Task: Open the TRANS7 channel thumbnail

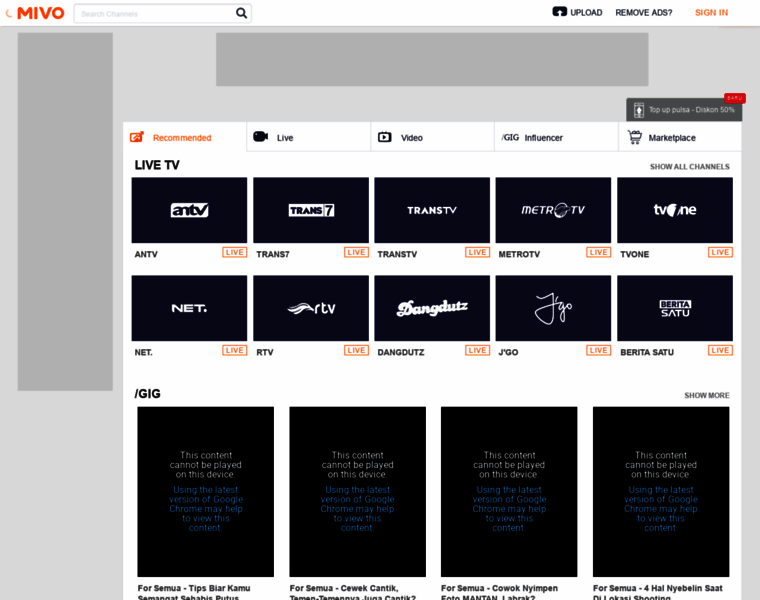Action: tap(311, 210)
